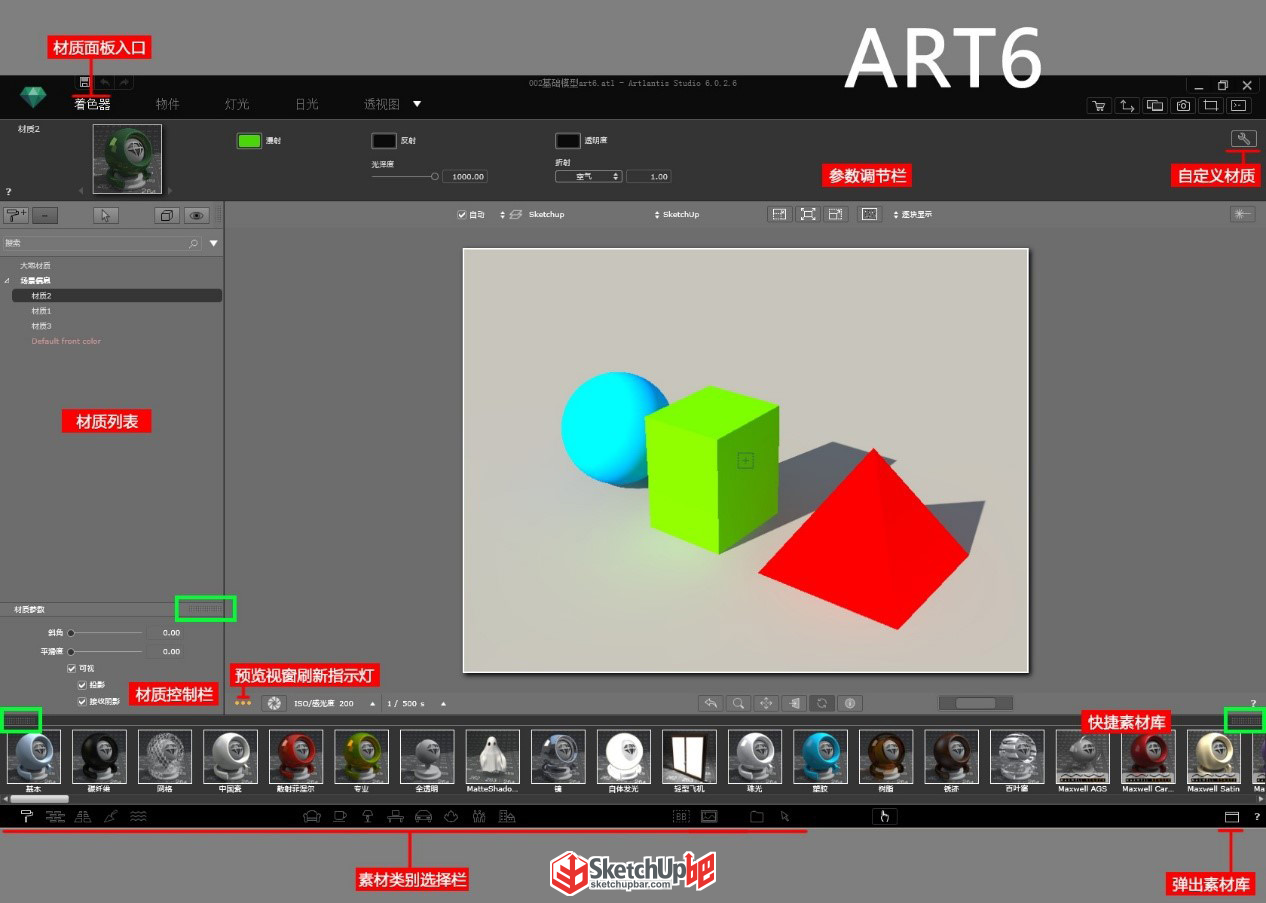Switch to the 着色器 tab
The height and width of the screenshot is (903, 1266).
pos(92,104)
